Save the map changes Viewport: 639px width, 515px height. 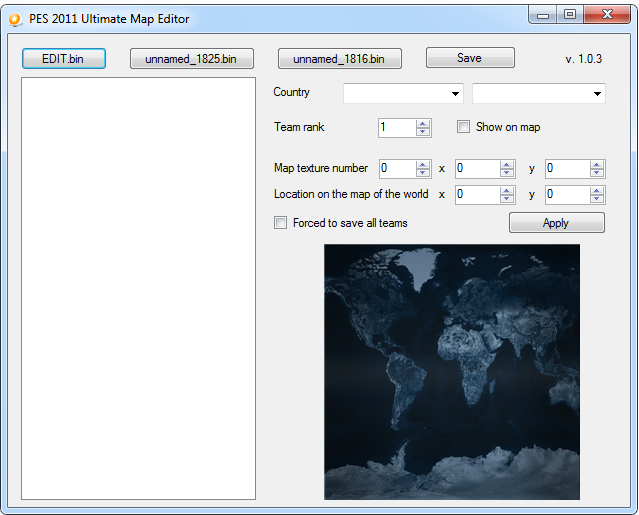pyautogui.click(x=470, y=58)
